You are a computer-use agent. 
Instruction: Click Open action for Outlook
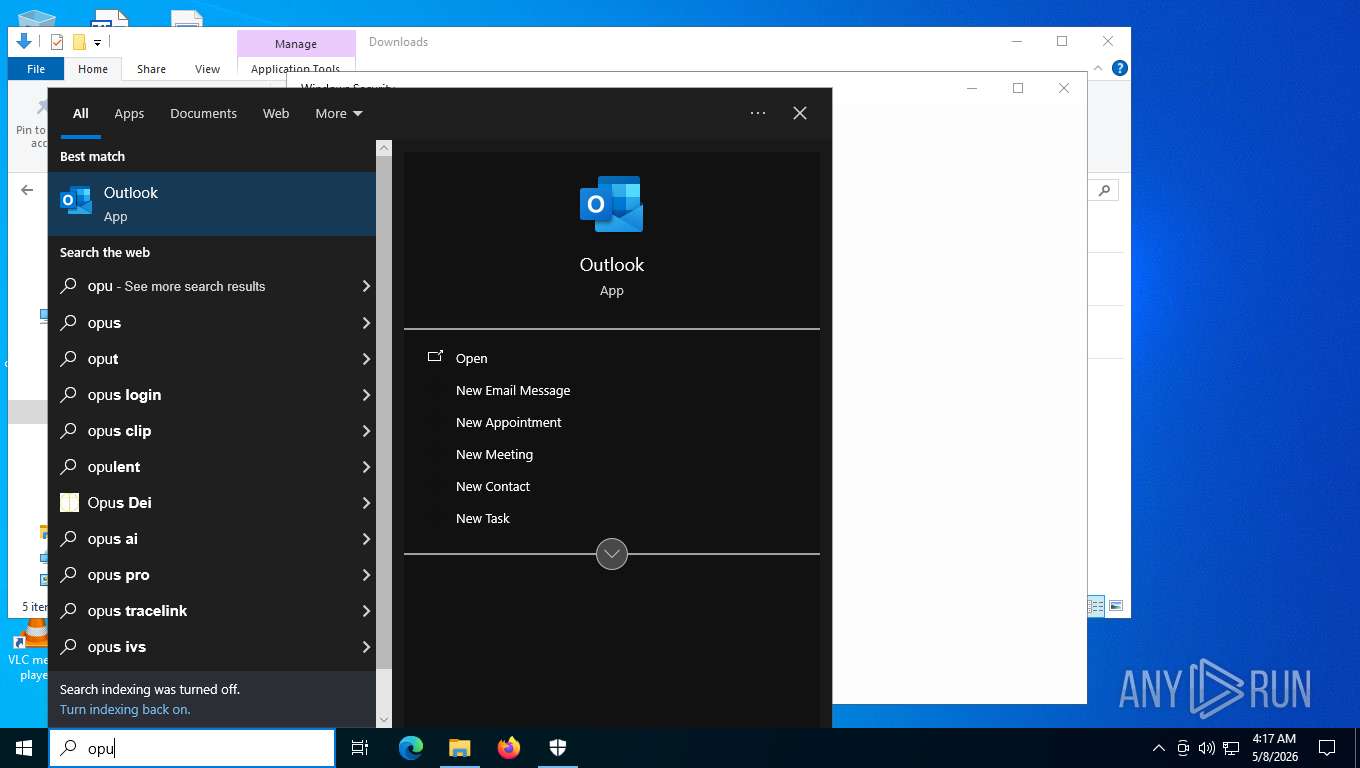(472, 358)
